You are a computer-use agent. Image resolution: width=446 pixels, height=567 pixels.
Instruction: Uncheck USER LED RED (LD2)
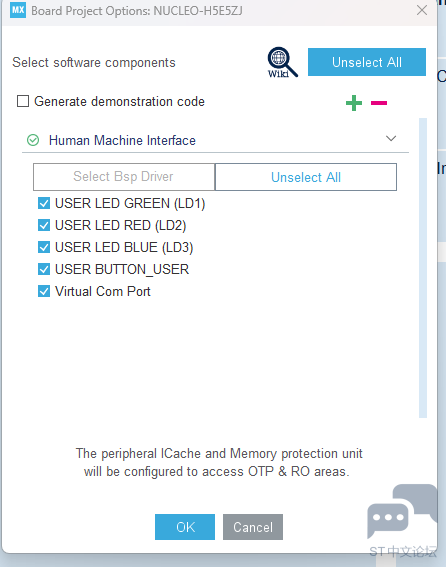coord(44,225)
